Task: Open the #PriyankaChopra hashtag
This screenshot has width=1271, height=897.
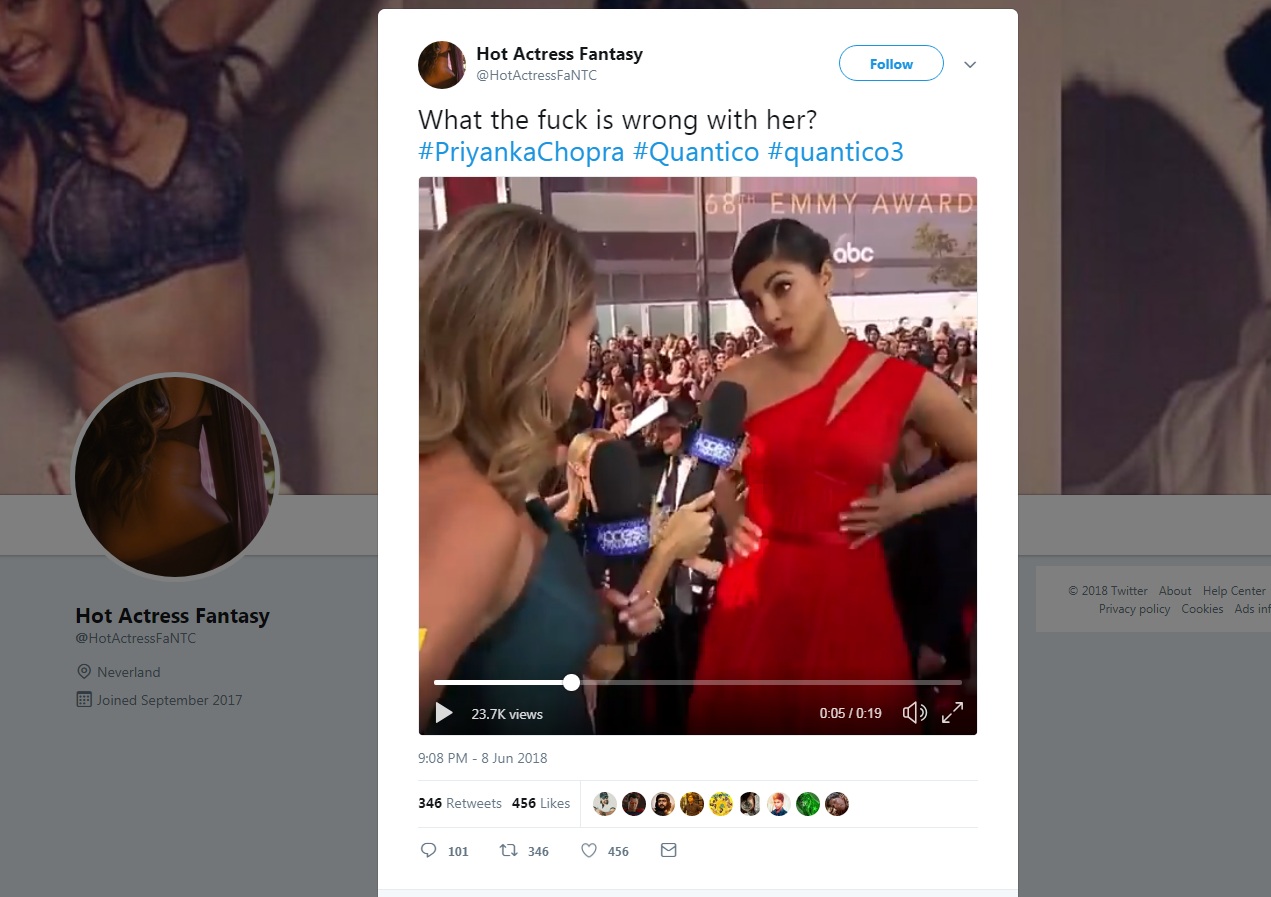Action: [521, 153]
